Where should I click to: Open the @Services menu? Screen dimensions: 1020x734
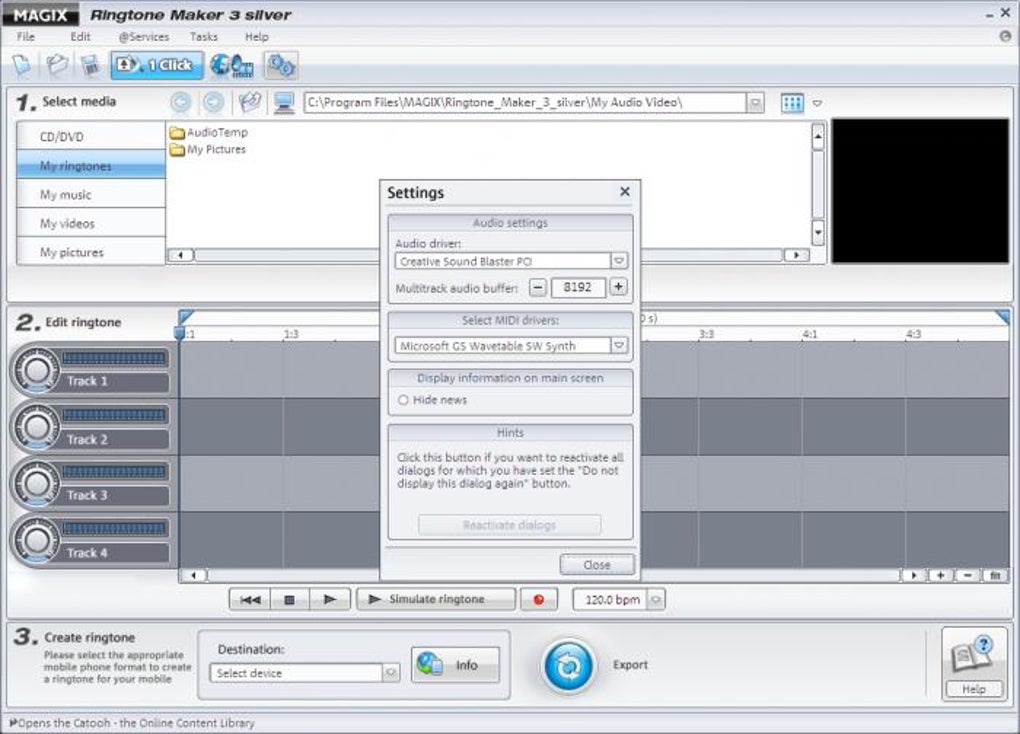[144, 36]
